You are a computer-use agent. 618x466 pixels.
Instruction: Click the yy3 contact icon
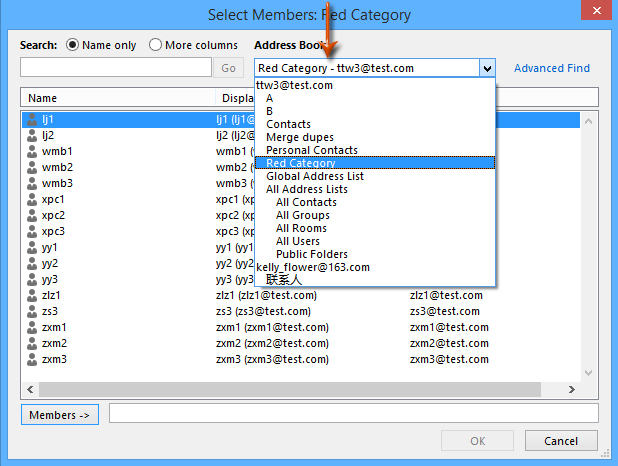32,280
